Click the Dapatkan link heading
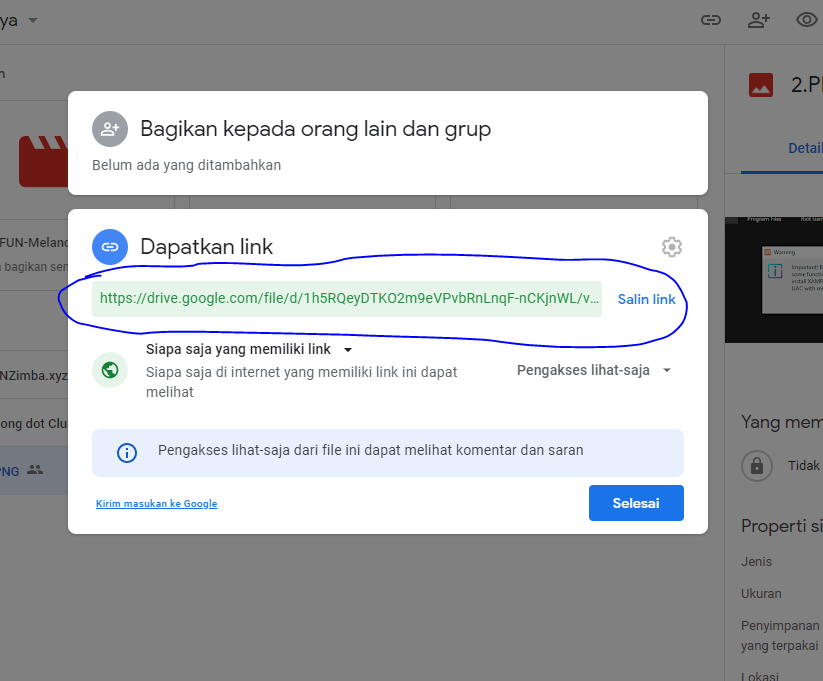Image resolution: width=823 pixels, height=681 pixels. [x=206, y=247]
